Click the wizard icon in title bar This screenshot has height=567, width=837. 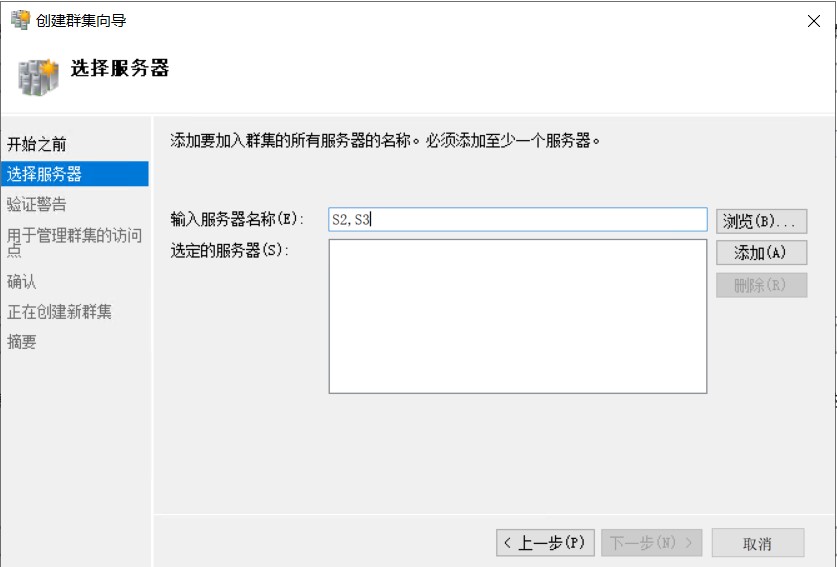[20, 20]
